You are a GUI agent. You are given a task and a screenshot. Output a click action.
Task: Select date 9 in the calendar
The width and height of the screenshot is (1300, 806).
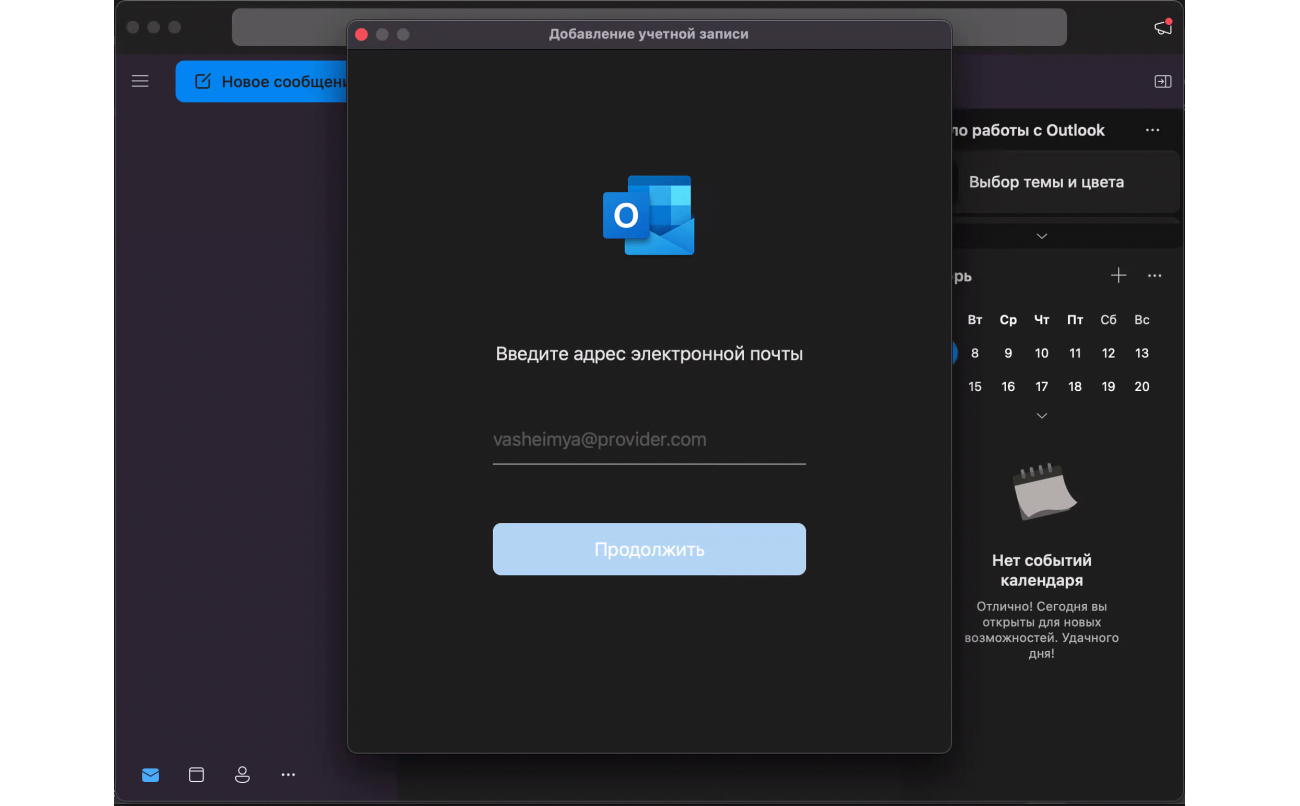[x=1008, y=353]
